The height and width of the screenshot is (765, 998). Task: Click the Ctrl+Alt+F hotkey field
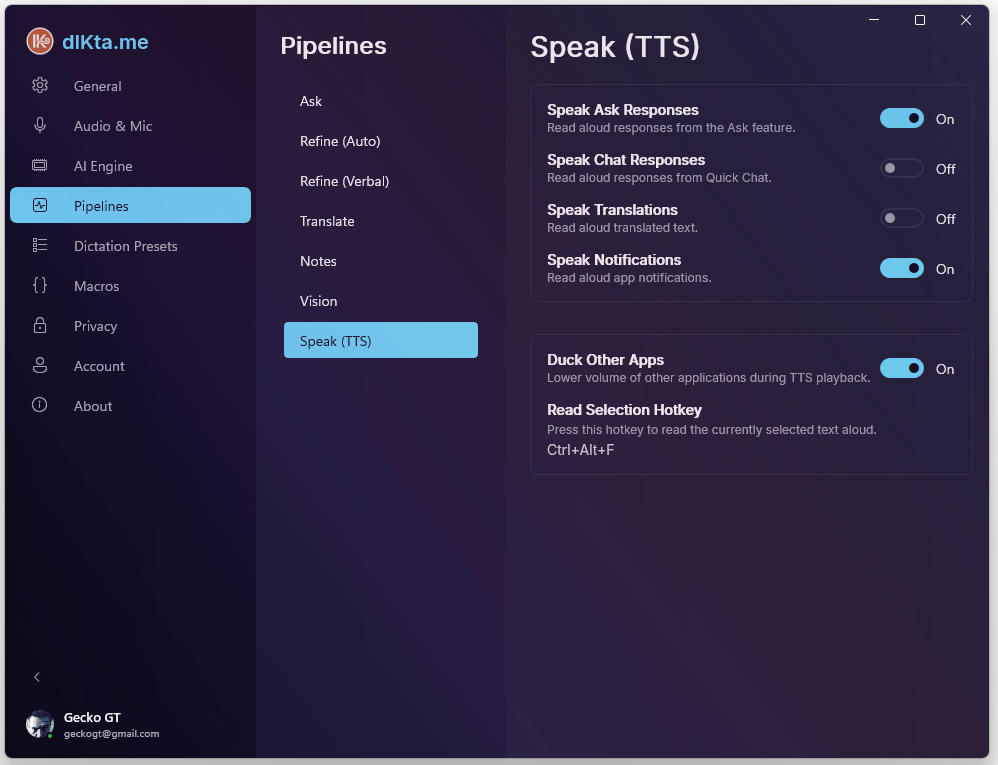click(581, 450)
